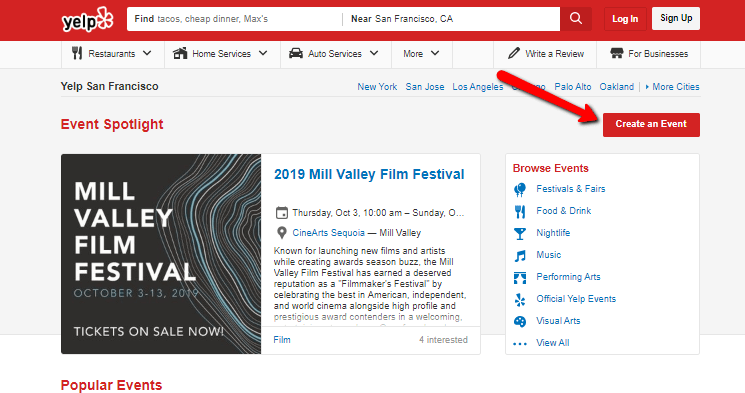Open the 2019 Mill Valley Film Festival link
This screenshot has width=745, height=393.
tap(369, 174)
